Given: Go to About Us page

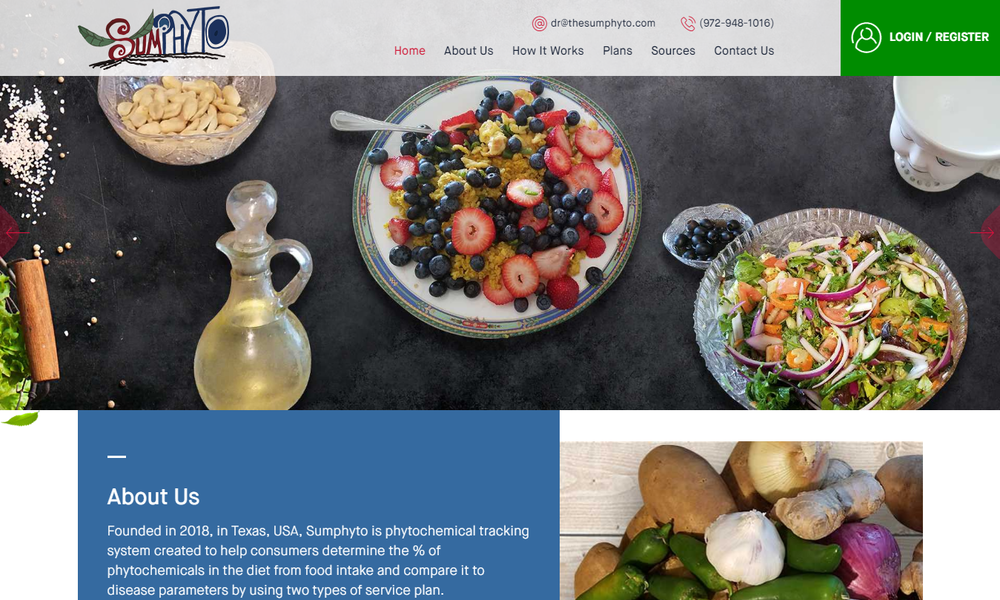Looking at the screenshot, I should pyautogui.click(x=468, y=50).
